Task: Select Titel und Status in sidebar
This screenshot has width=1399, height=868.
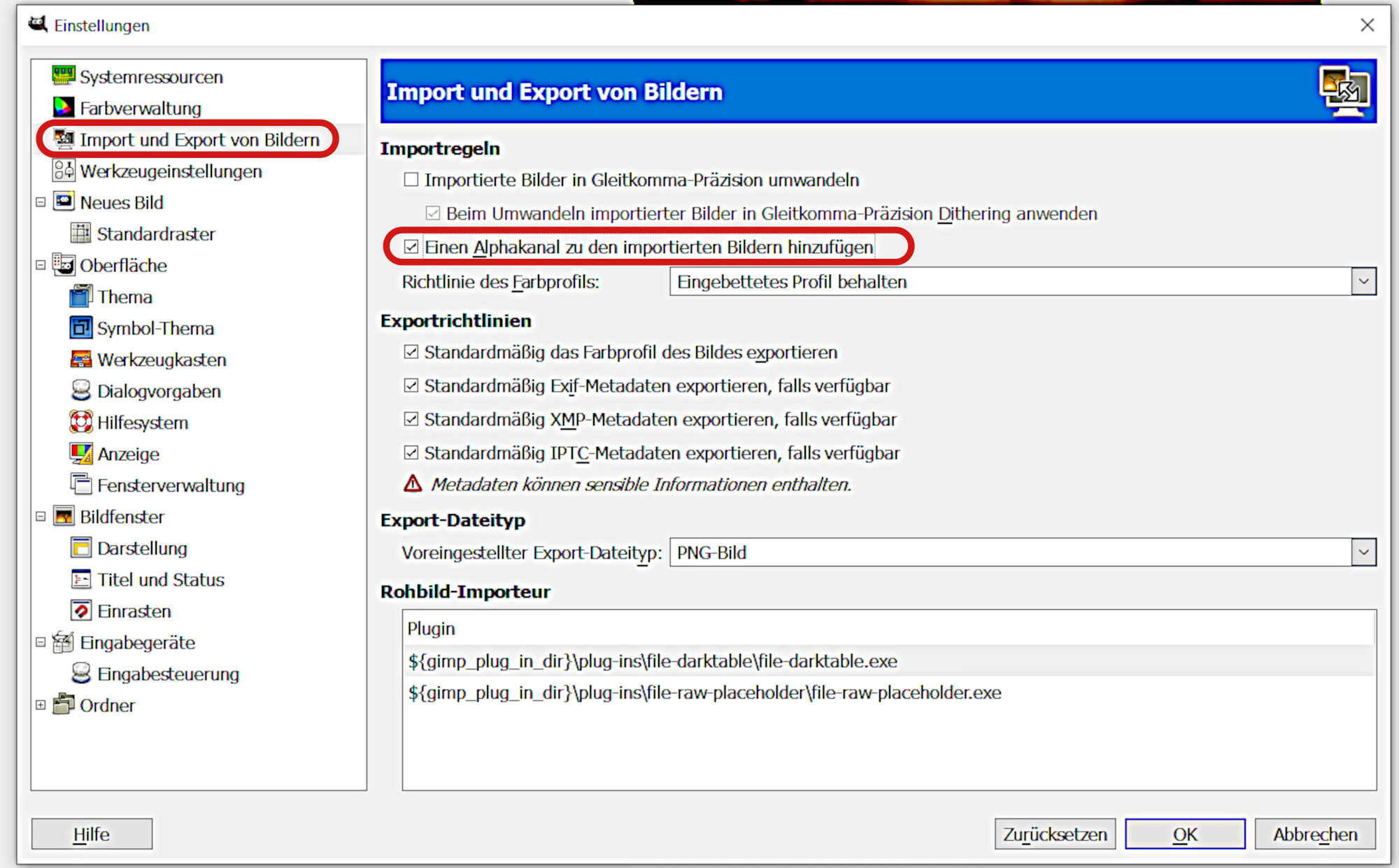Action: click(x=160, y=580)
